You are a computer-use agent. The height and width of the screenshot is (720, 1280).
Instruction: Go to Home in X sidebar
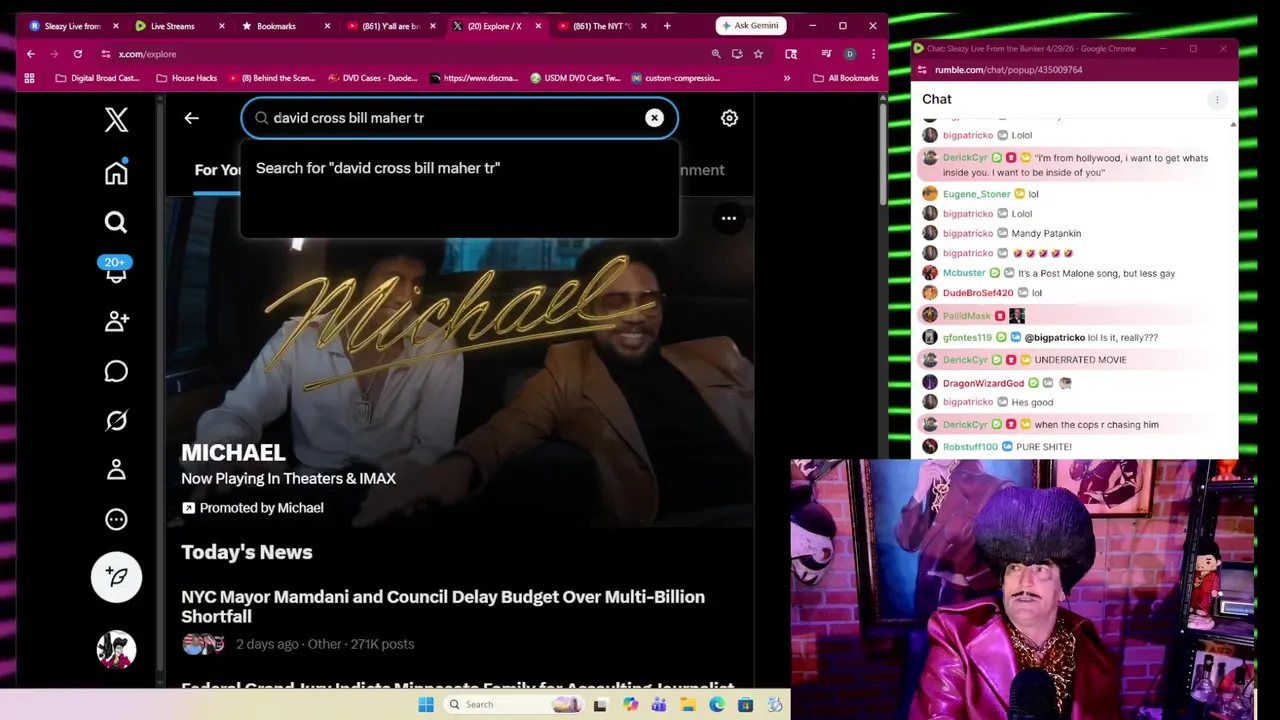coord(116,173)
